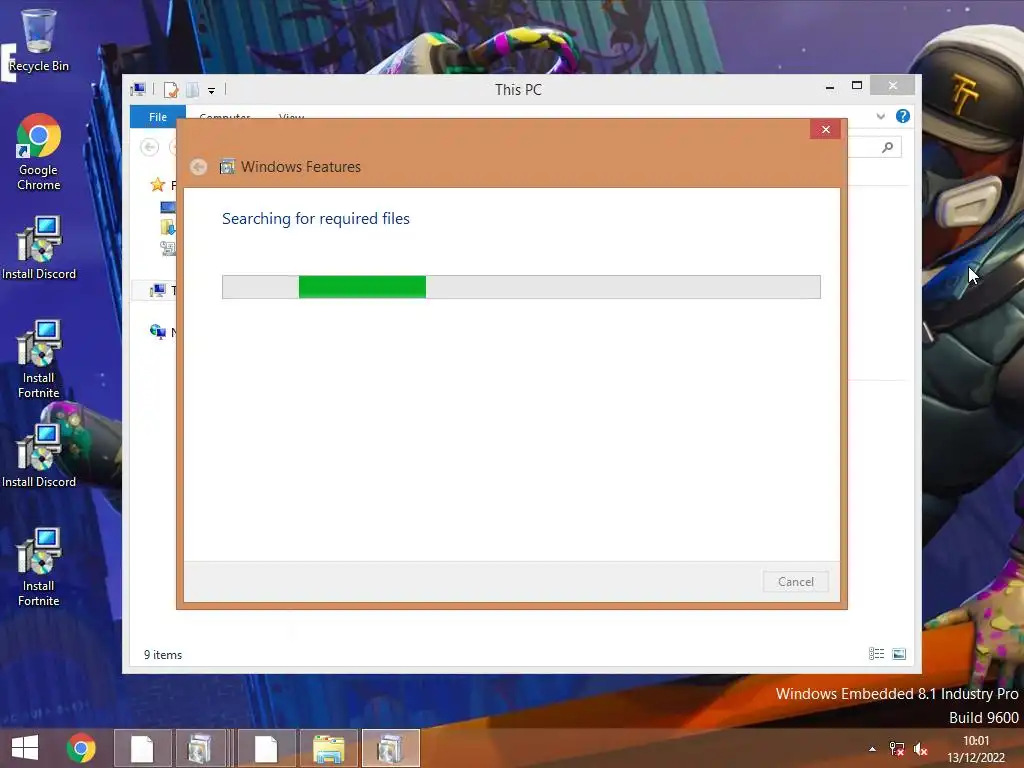
Task: Switch to large icons view in This PC
Action: [x=899, y=654]
